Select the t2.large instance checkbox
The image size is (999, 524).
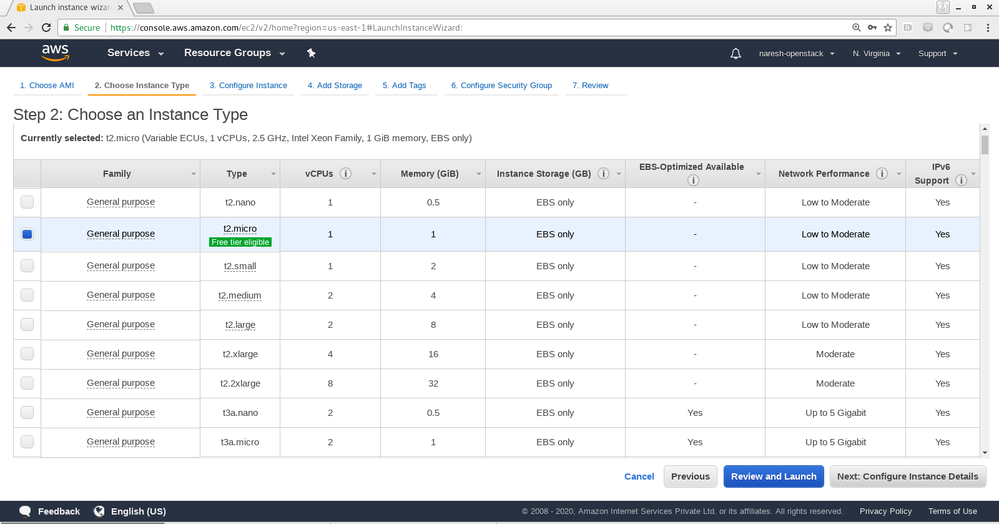coord(27,325)
